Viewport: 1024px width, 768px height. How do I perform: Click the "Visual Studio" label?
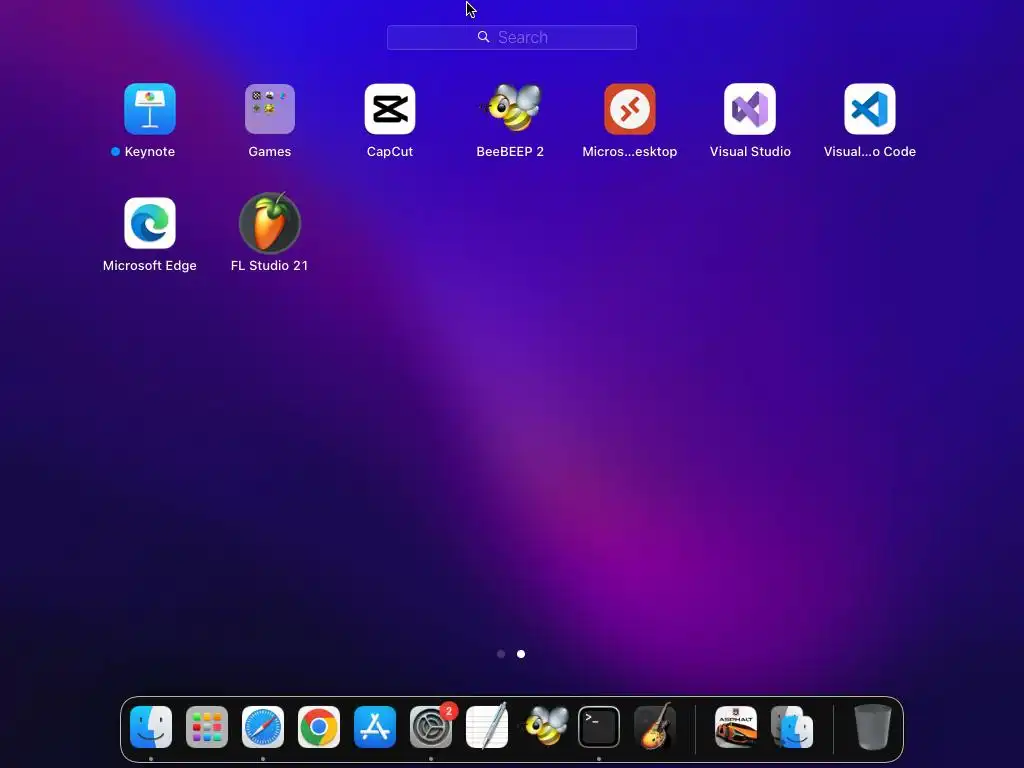750,152
